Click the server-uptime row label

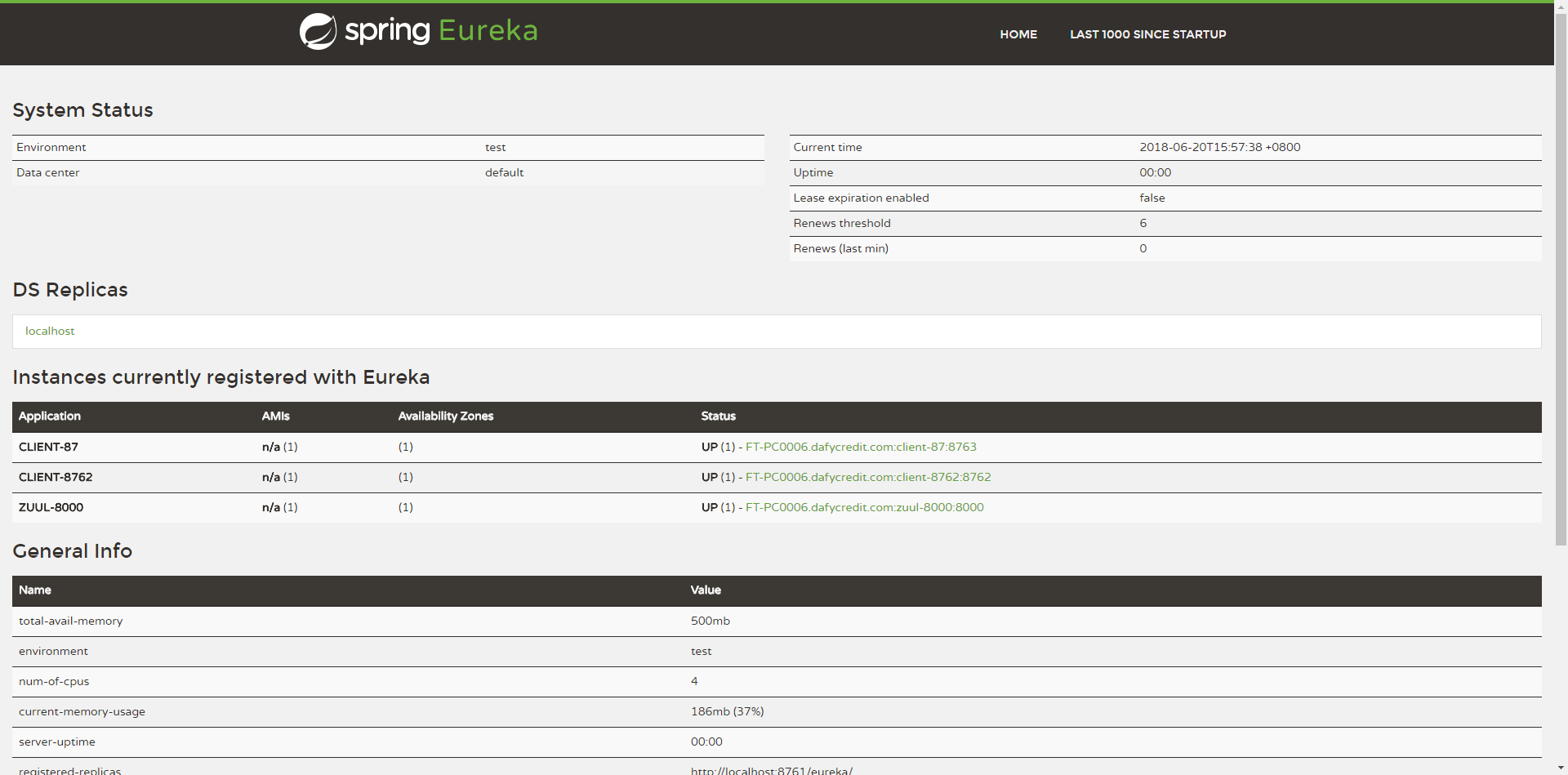pyautogui.click(x=57, y=742)
